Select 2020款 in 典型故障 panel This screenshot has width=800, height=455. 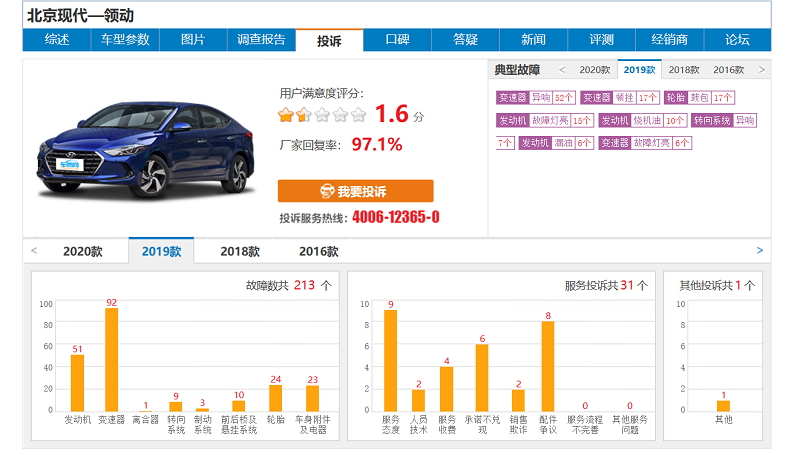point(594,70)
